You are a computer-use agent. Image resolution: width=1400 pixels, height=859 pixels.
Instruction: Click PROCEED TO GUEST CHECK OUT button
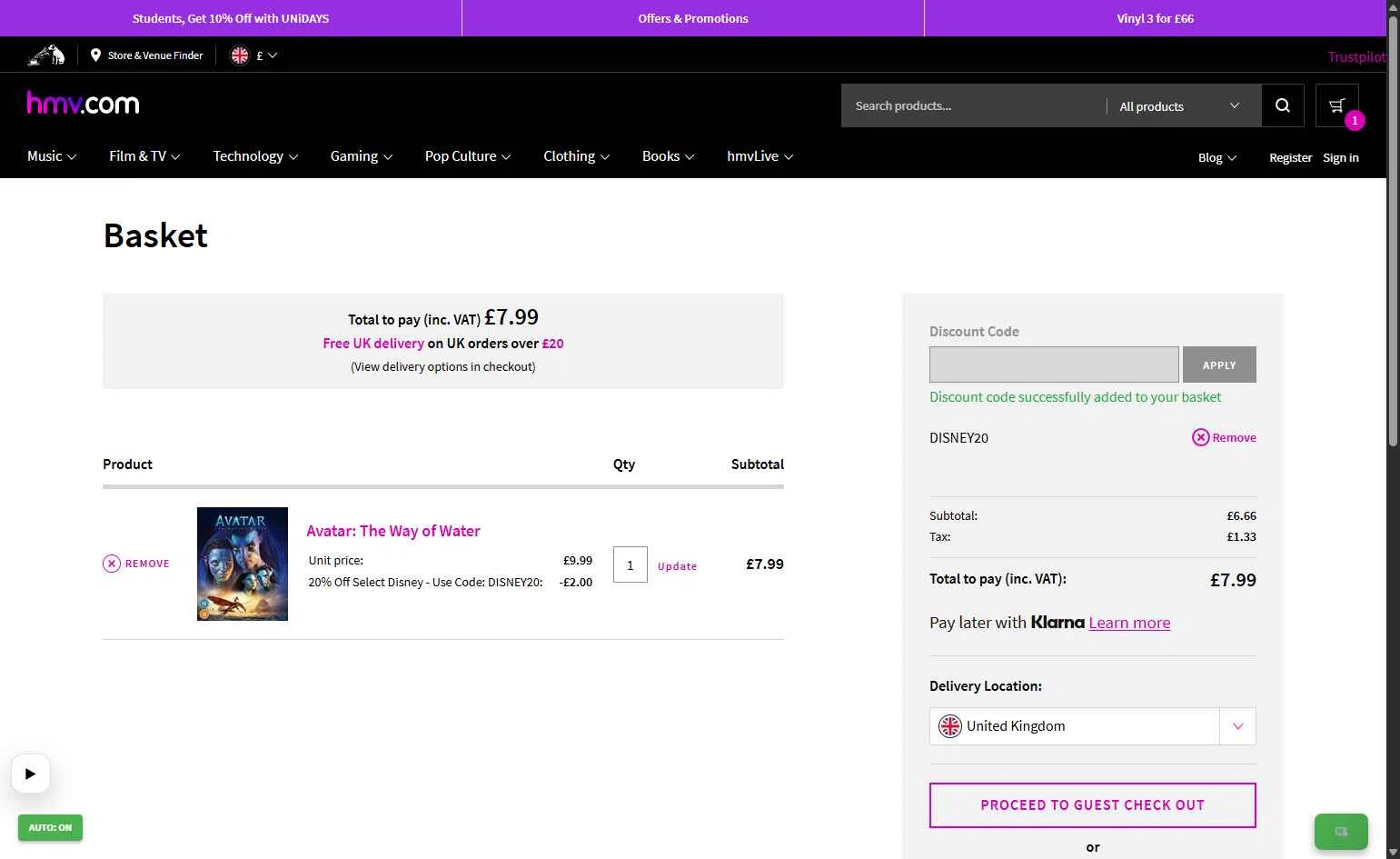pyautogui.click(x=1093, y=805)
